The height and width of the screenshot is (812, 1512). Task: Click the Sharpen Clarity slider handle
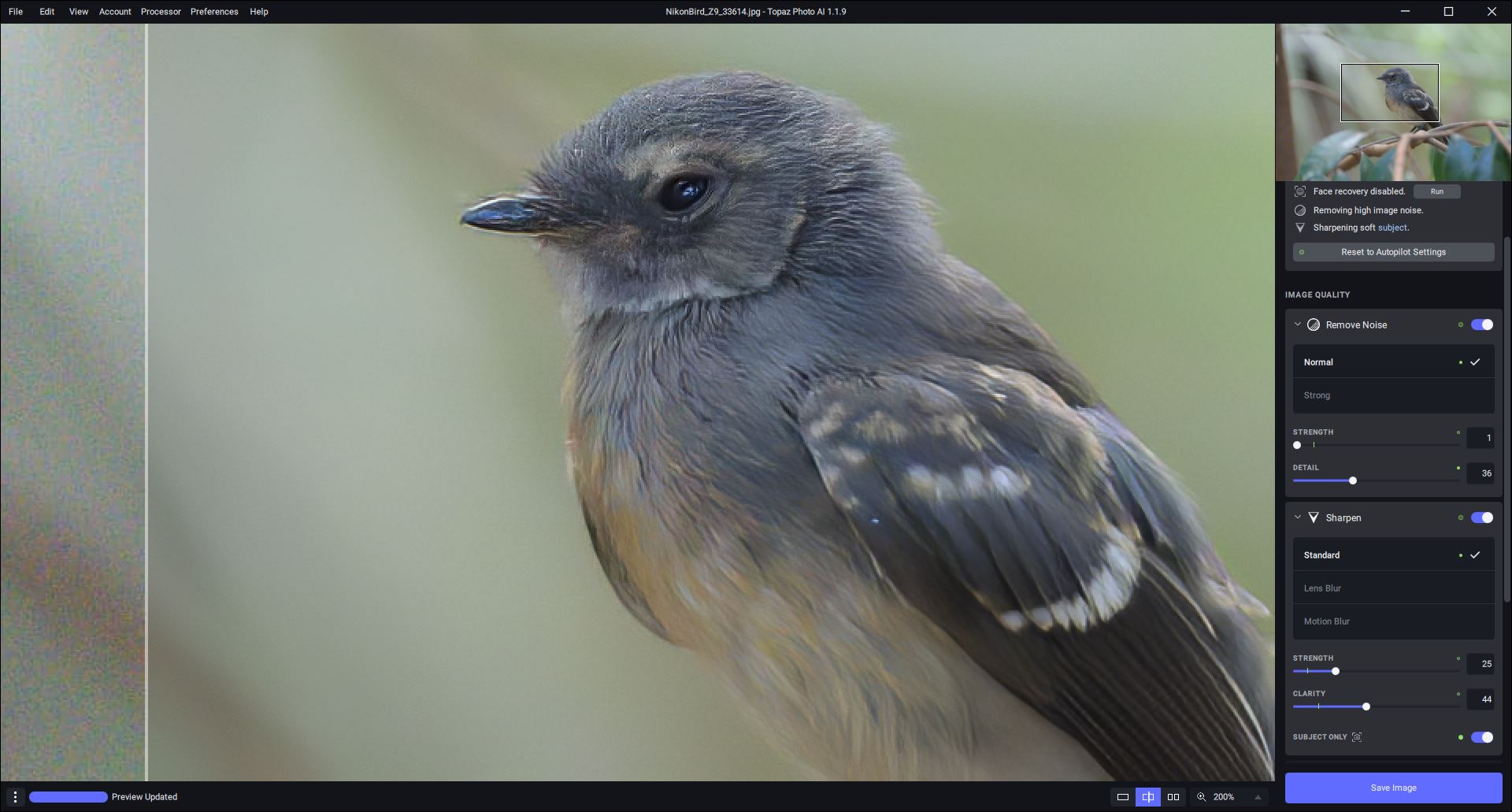click(x=1366, y=706)
